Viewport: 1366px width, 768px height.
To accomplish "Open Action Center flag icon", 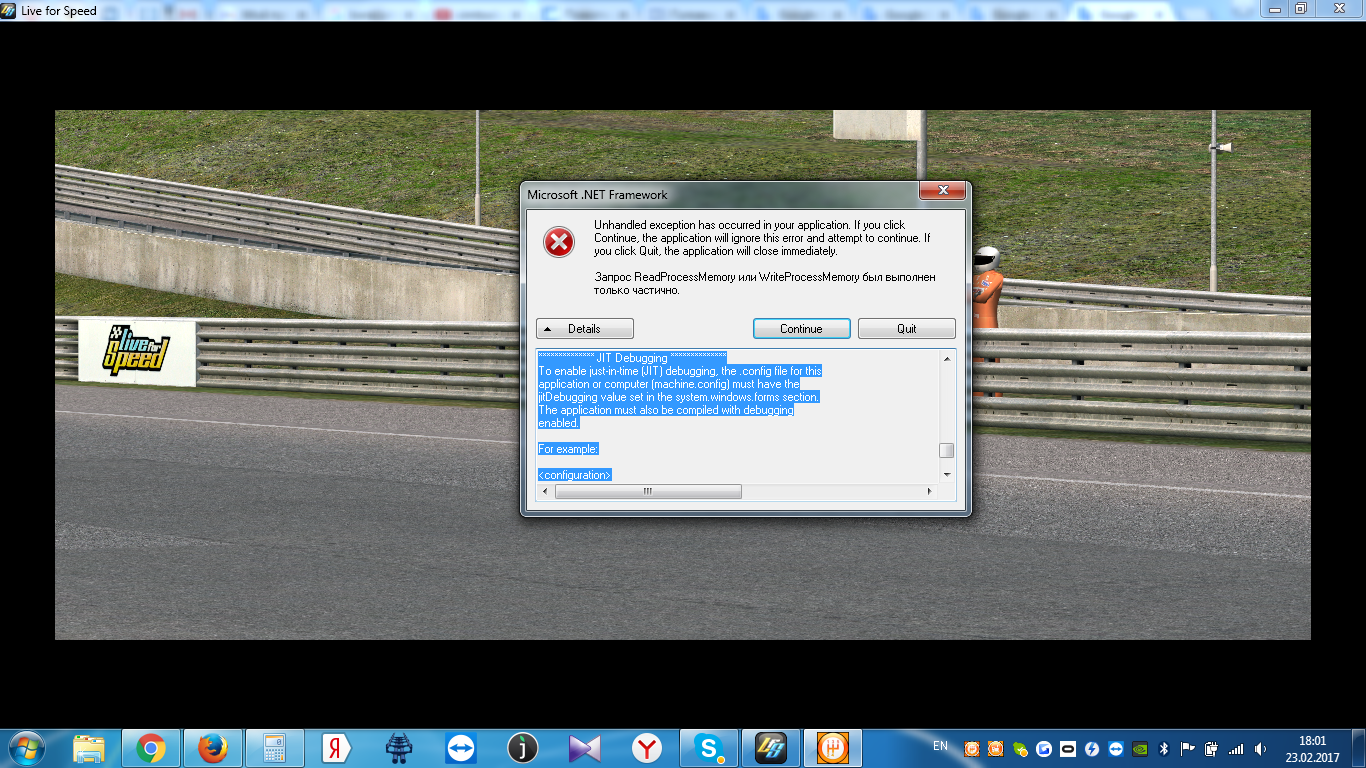I will 1188,748.
